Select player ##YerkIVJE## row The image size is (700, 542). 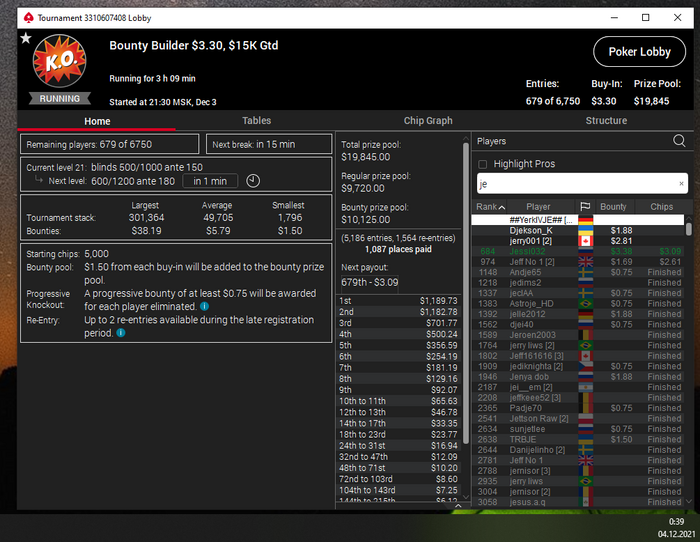click(578, 220)
